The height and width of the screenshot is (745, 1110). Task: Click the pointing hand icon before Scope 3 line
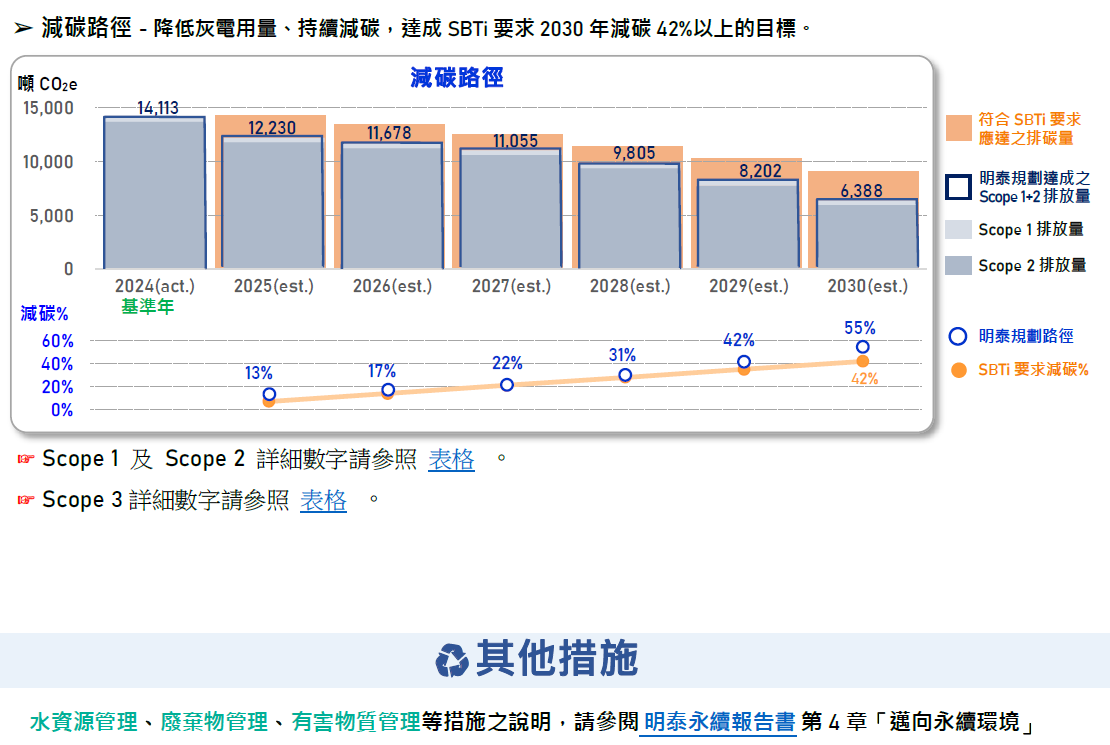(x=25, y=500)
